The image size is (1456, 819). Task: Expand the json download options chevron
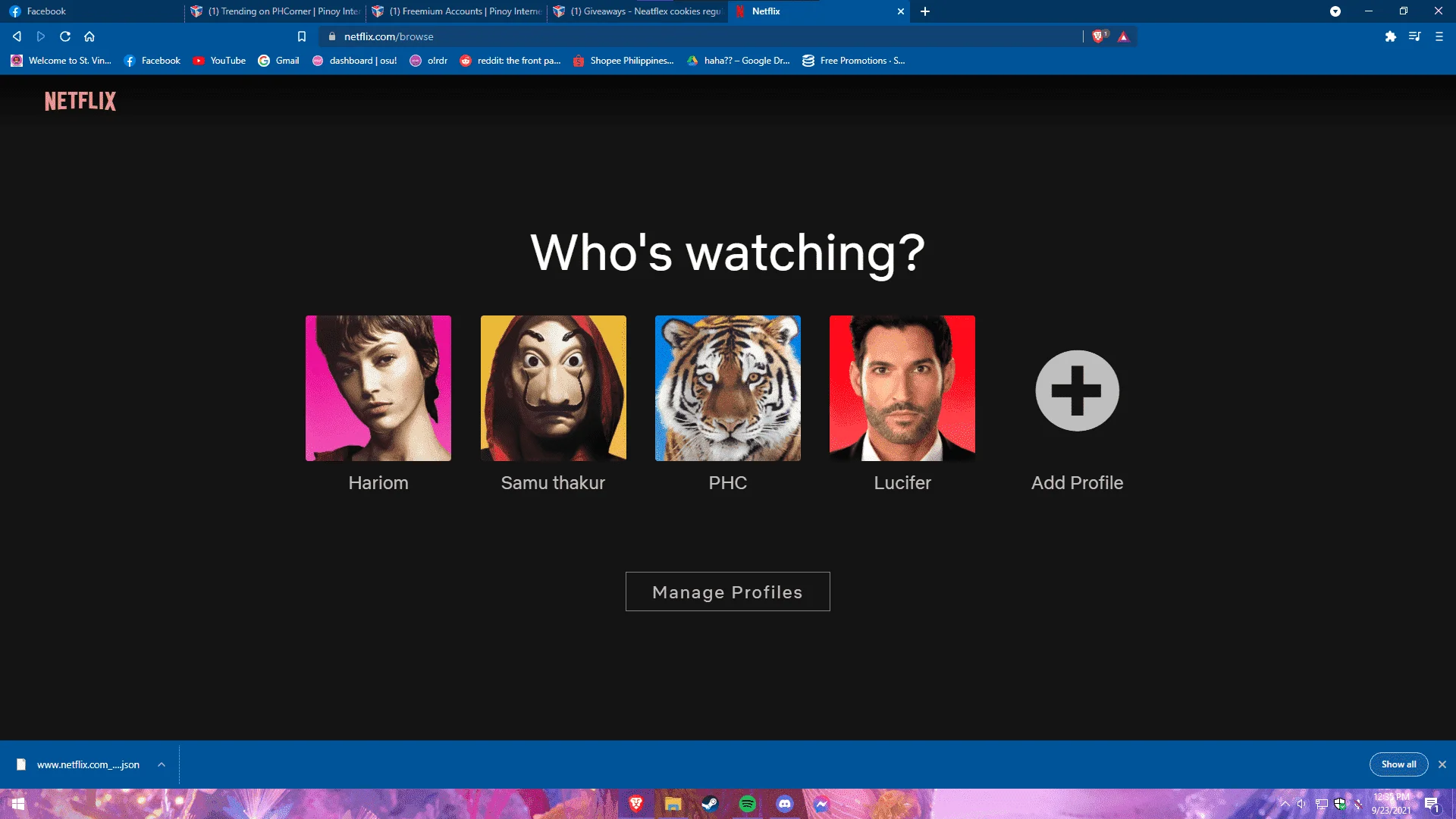click(x=162, y=764)
